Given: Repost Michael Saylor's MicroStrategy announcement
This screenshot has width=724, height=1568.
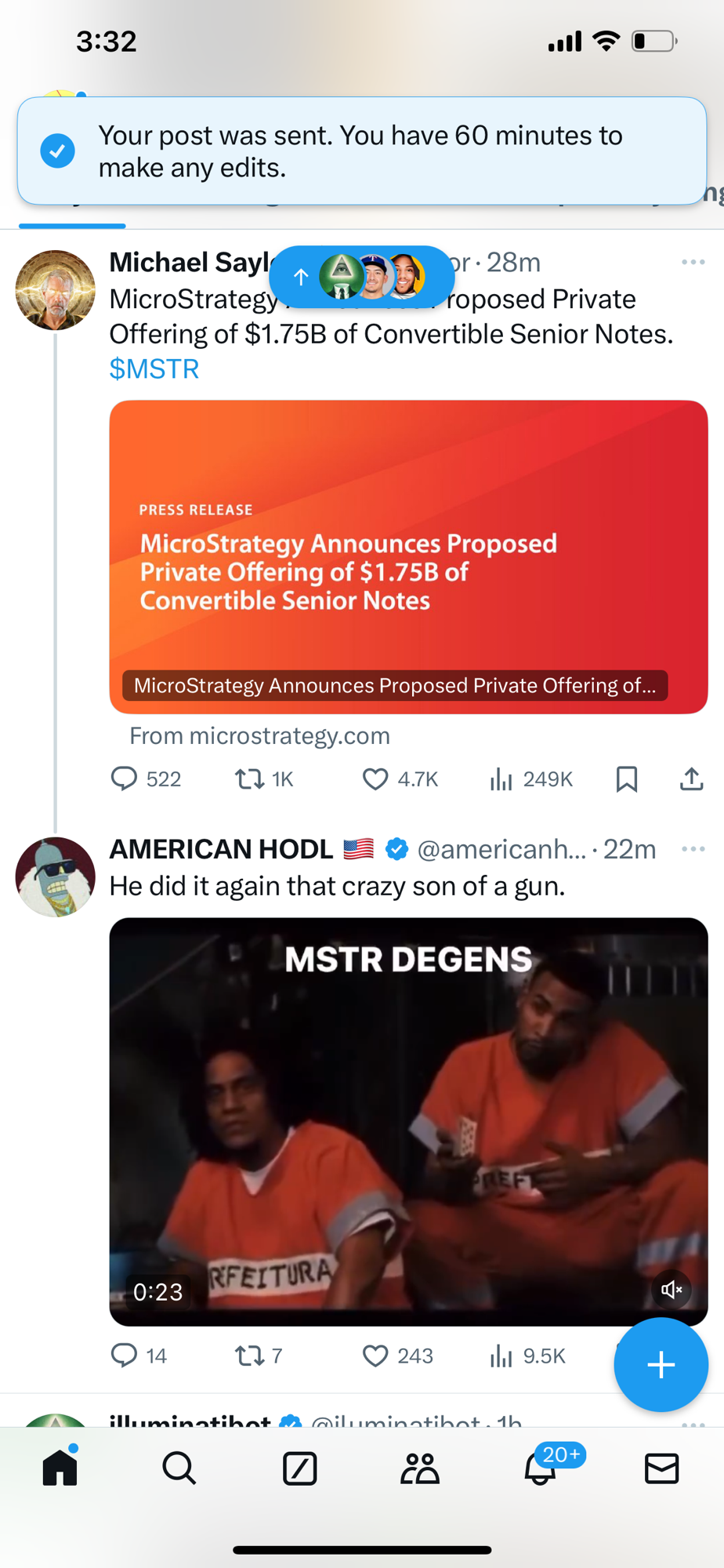Looking at the screenshot, I should pyautogui.click(x=250, y=779).
